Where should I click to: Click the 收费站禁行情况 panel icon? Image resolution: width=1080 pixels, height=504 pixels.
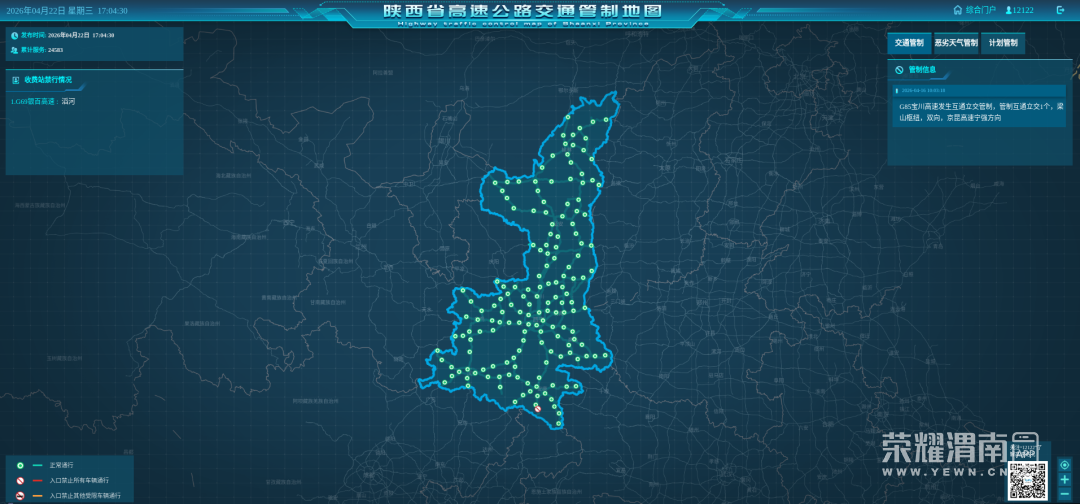16,80
